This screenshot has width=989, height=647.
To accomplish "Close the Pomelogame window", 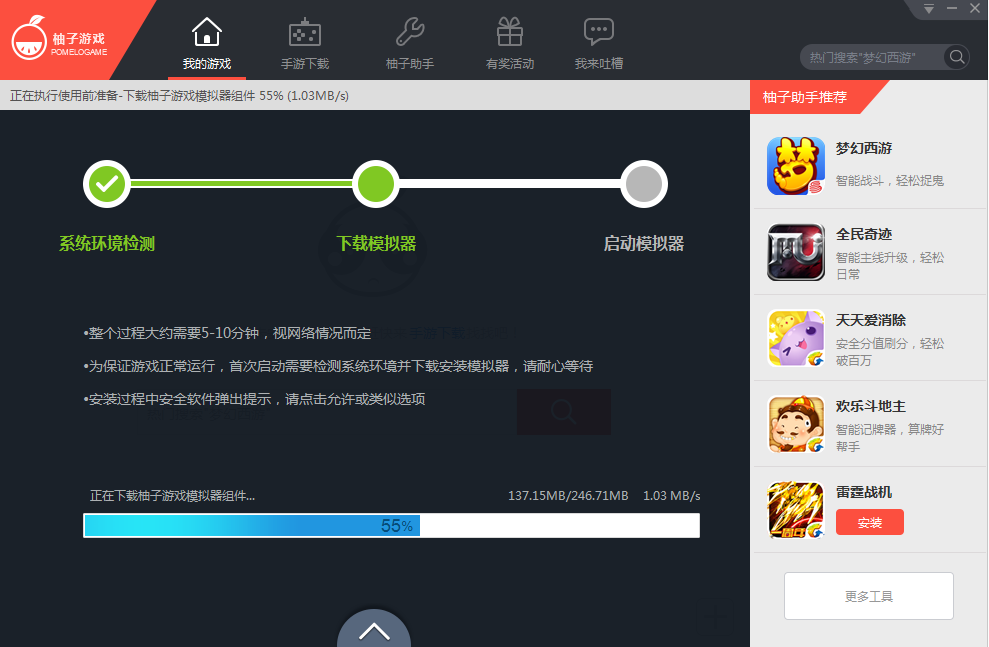I will coord(975,8).
